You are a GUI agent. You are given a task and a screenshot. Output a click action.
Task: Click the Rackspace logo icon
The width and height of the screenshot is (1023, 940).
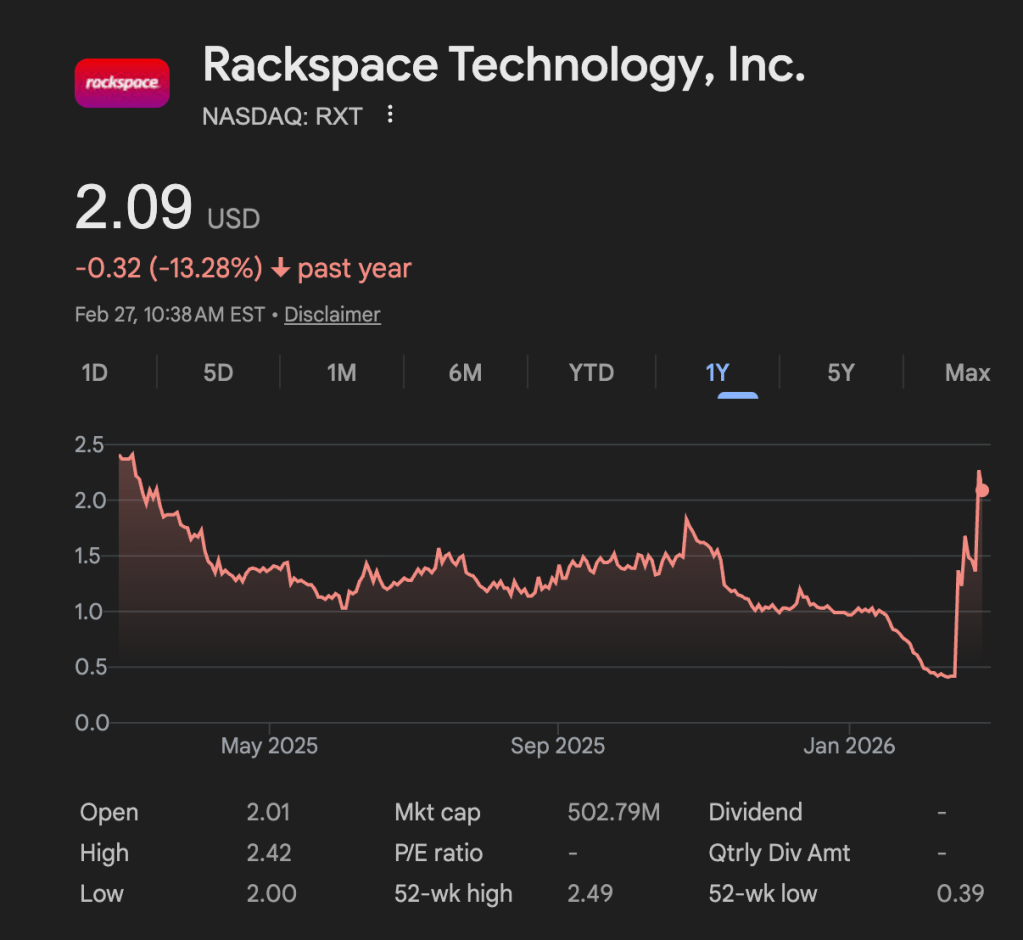click(x=122, y=83)
